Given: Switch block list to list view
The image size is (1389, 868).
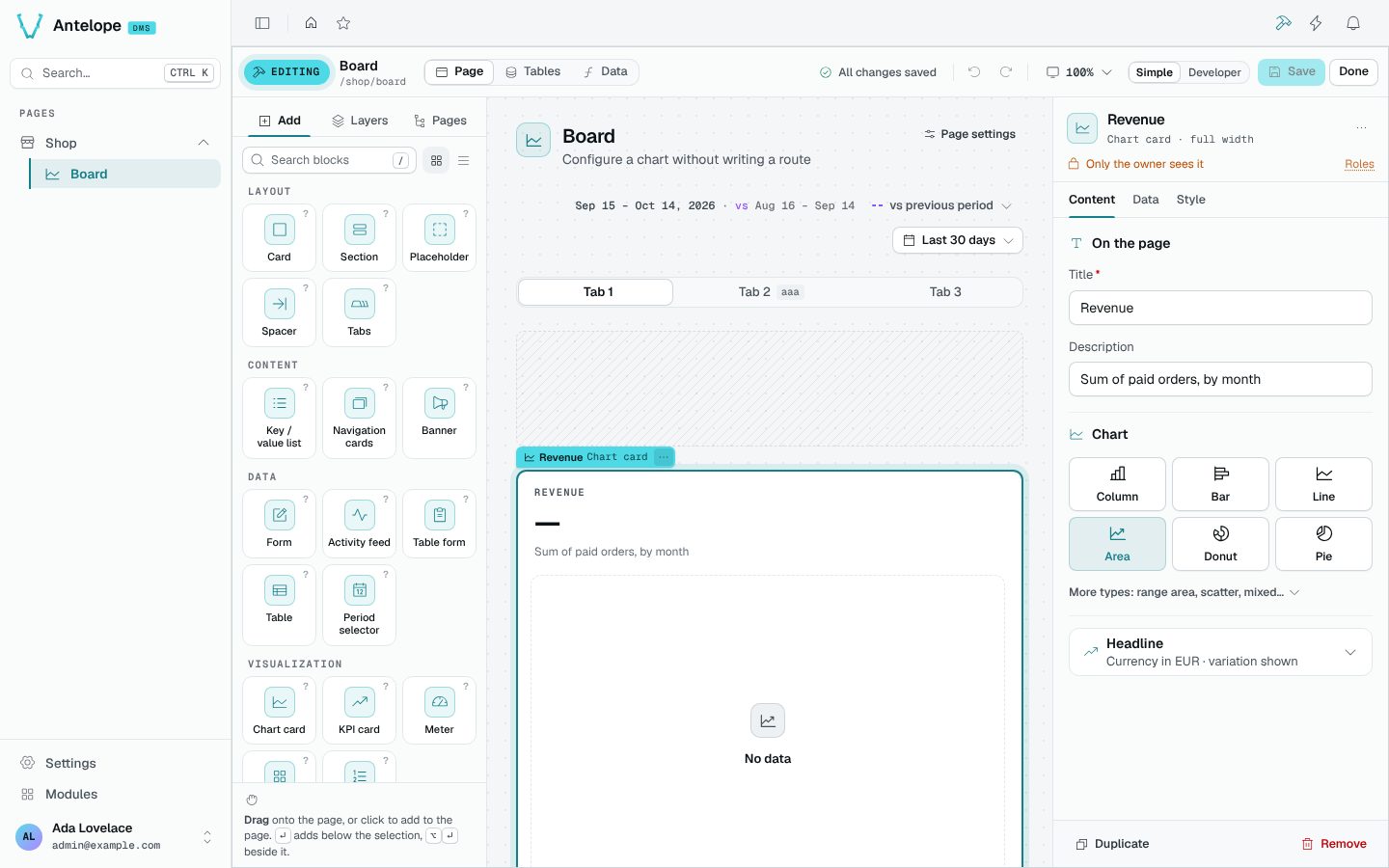Looking at the screenshot, I should coord(464,160).
